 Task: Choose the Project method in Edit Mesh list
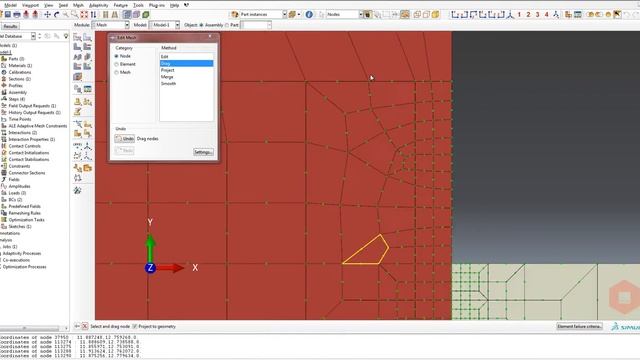pyautogui.click(x=186, y=70)
